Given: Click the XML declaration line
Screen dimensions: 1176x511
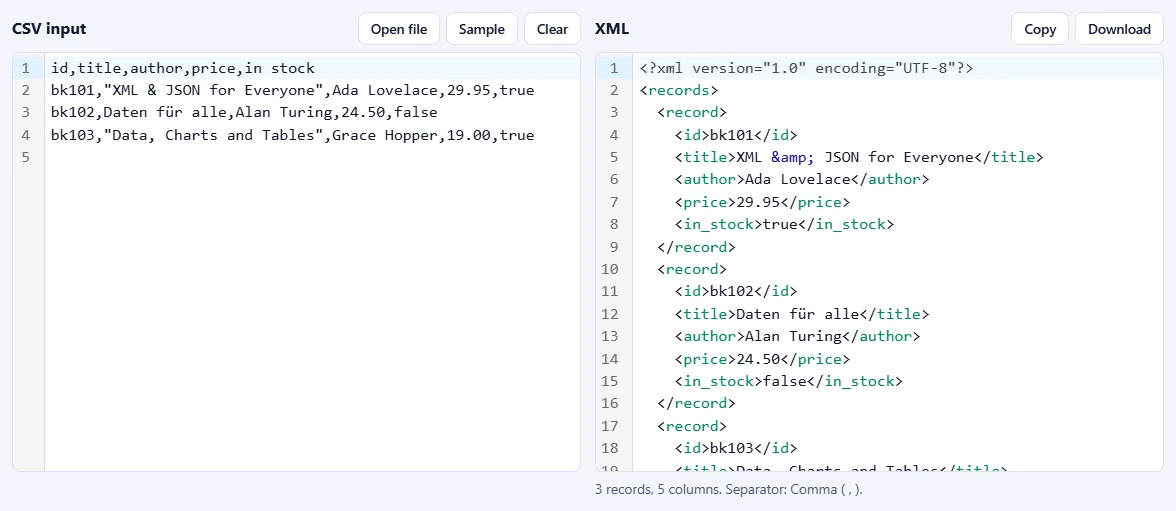Looking at the screenshot, I should tap(806, 68).
